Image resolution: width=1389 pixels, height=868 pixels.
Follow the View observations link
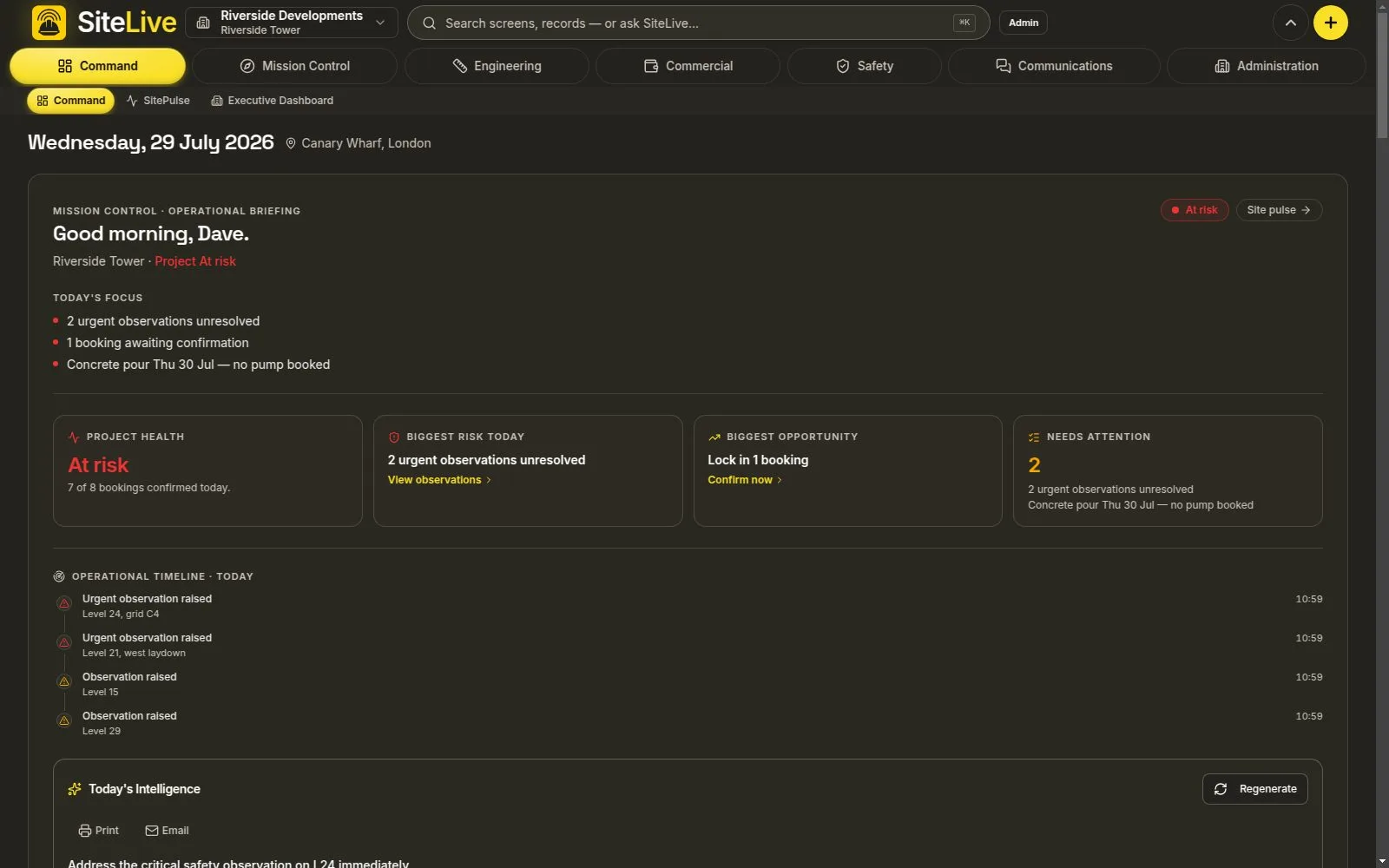[x=439, y=480]
